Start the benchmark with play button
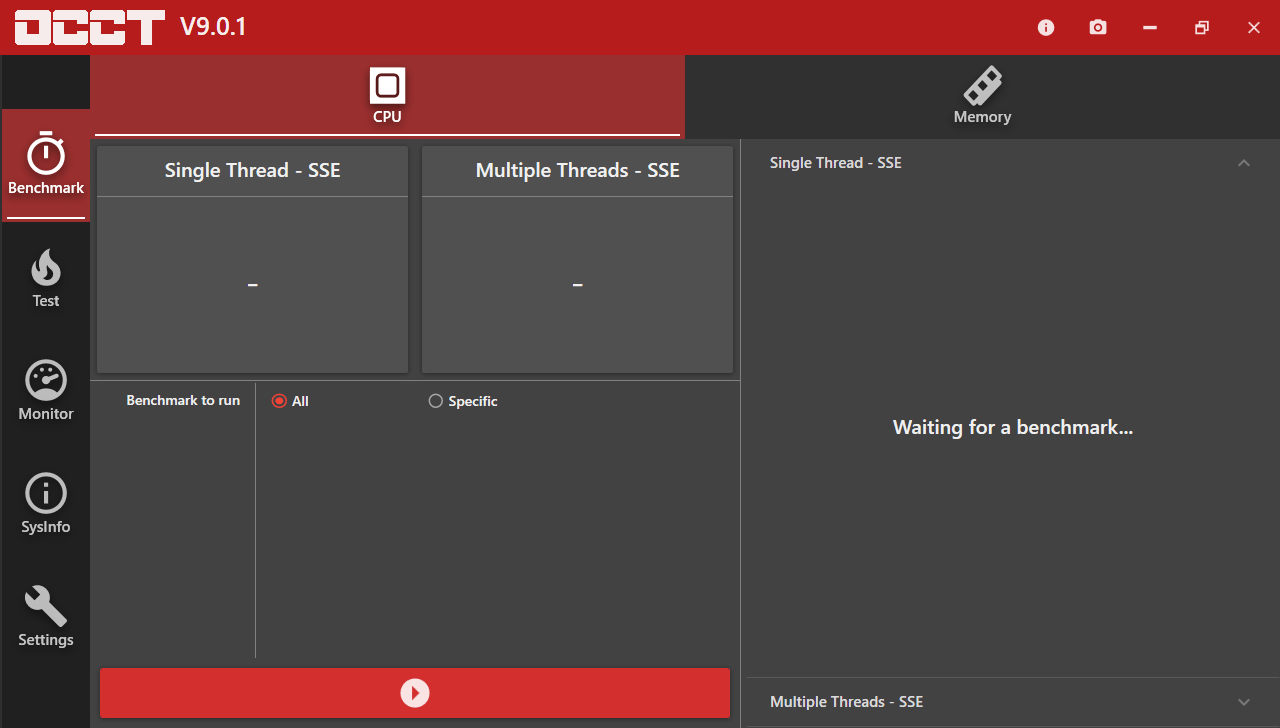This screenshot has width=1280, height=728. [x=415, y=693]
